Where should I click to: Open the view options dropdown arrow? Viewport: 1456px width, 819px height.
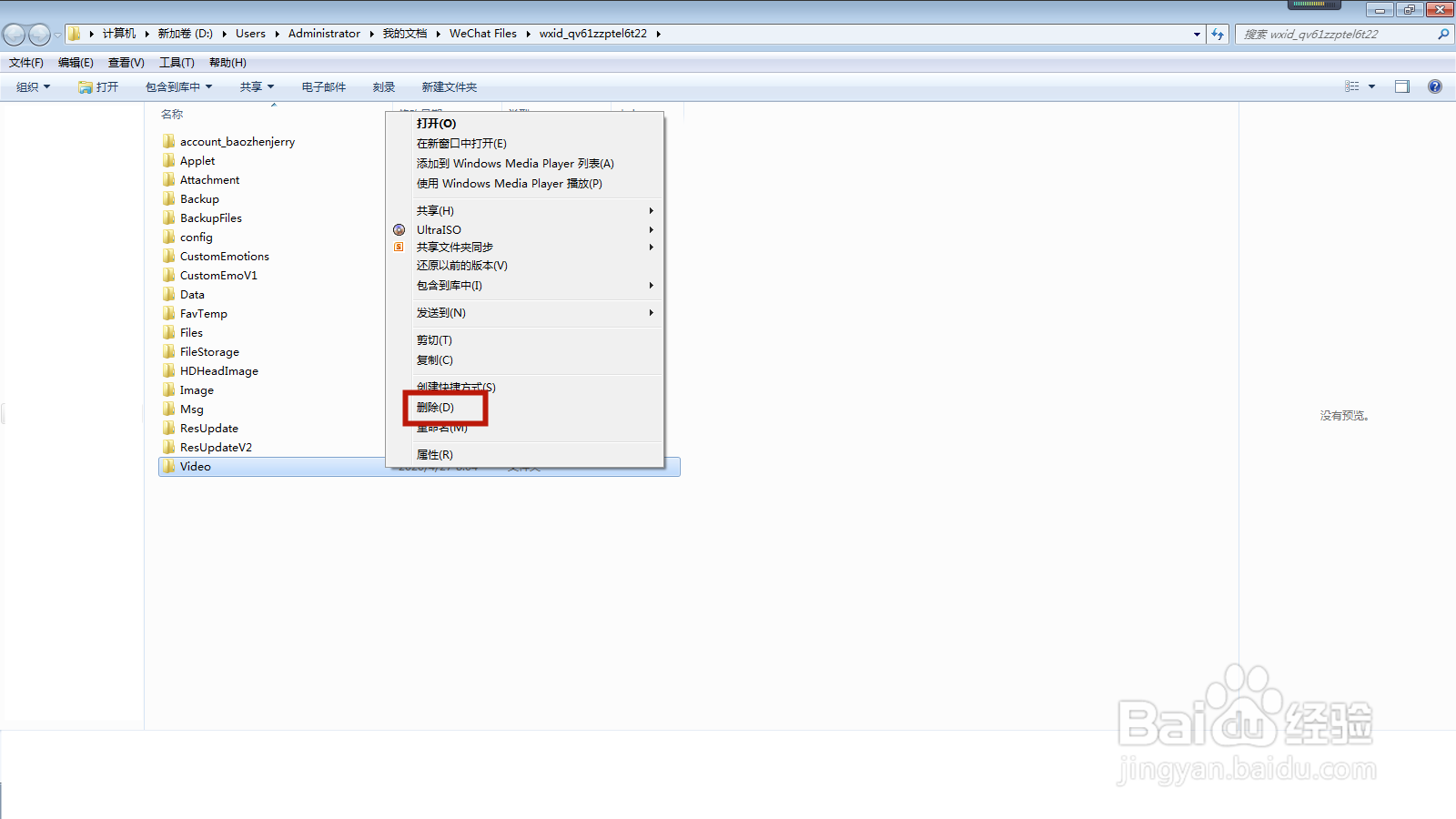pyautogui.click(x=1371, y=86)
